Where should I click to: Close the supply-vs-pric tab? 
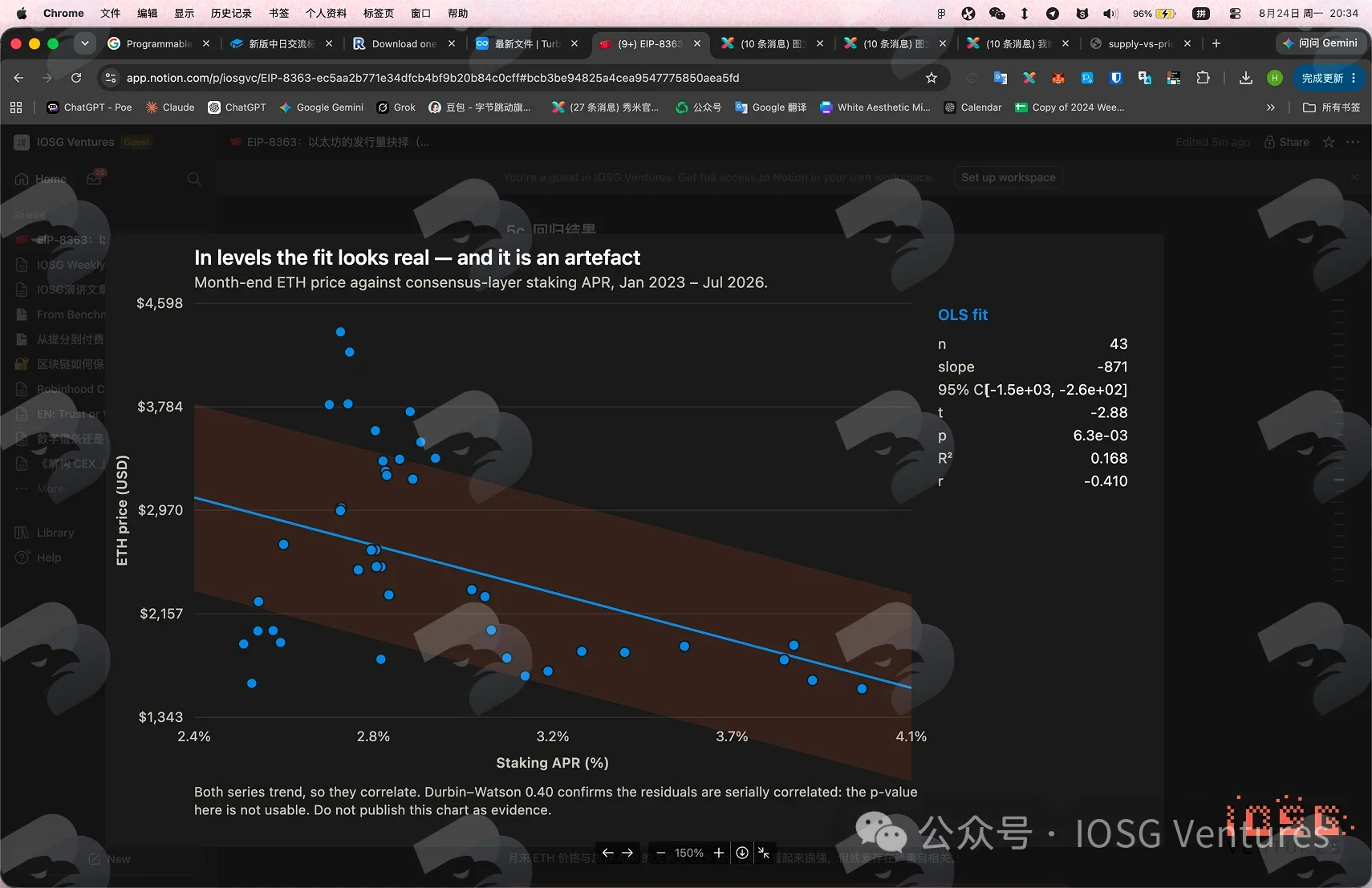[1187, 43]
